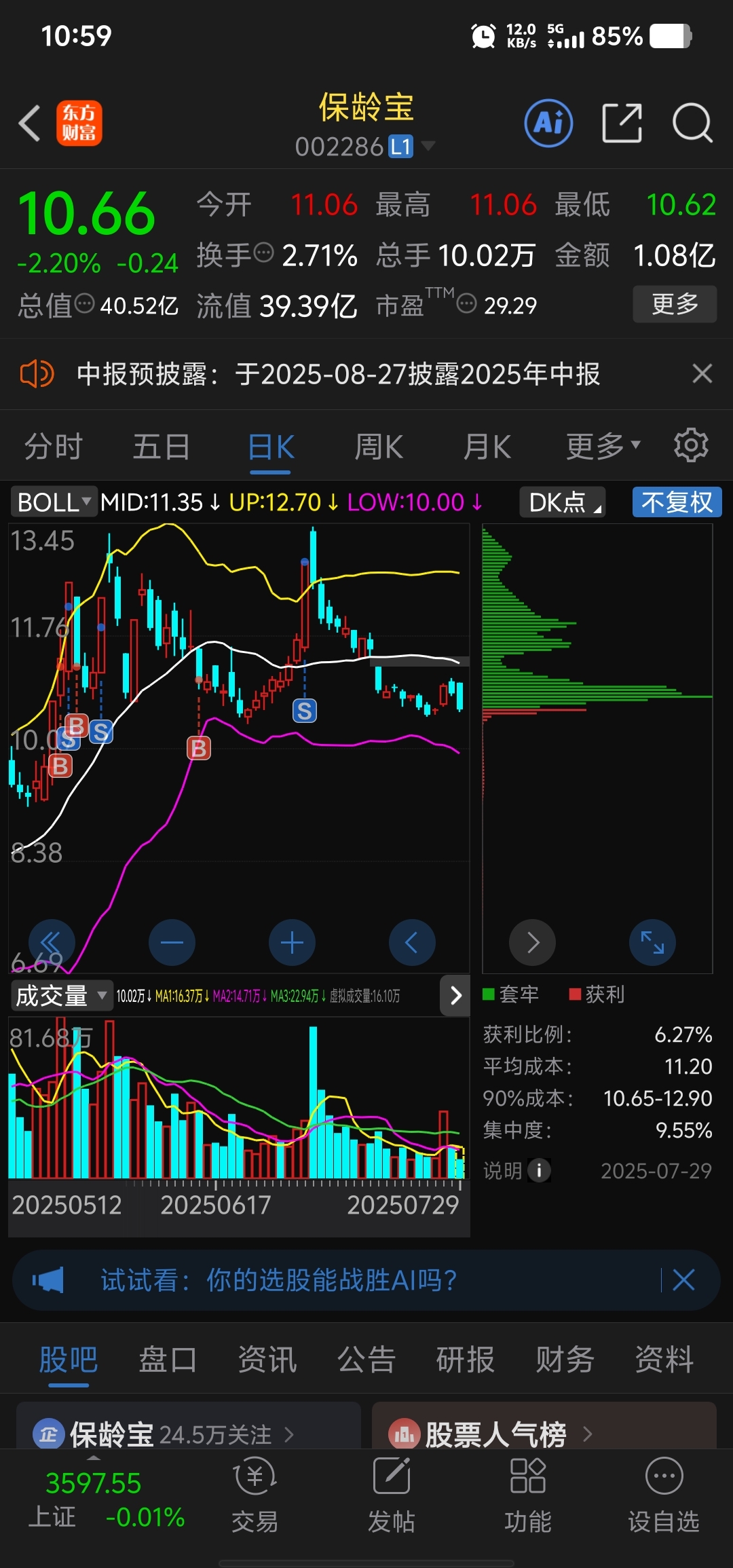The height and width of the screenshot is (1568, 733).
Task: Close the AI stock-picking banner
Action: [683, 1280]
